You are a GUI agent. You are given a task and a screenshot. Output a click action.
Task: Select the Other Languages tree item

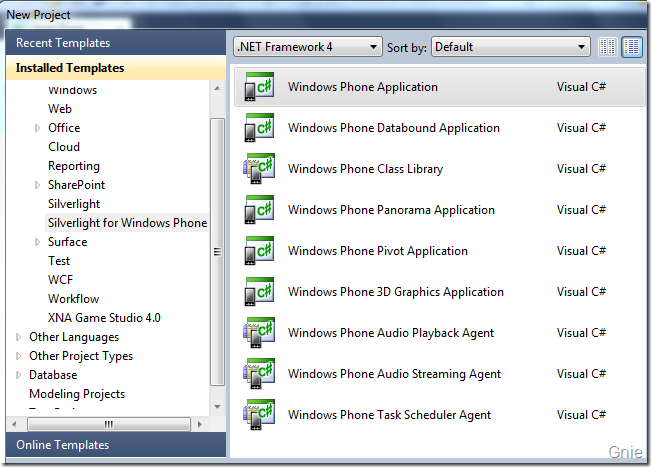[74, 337]
